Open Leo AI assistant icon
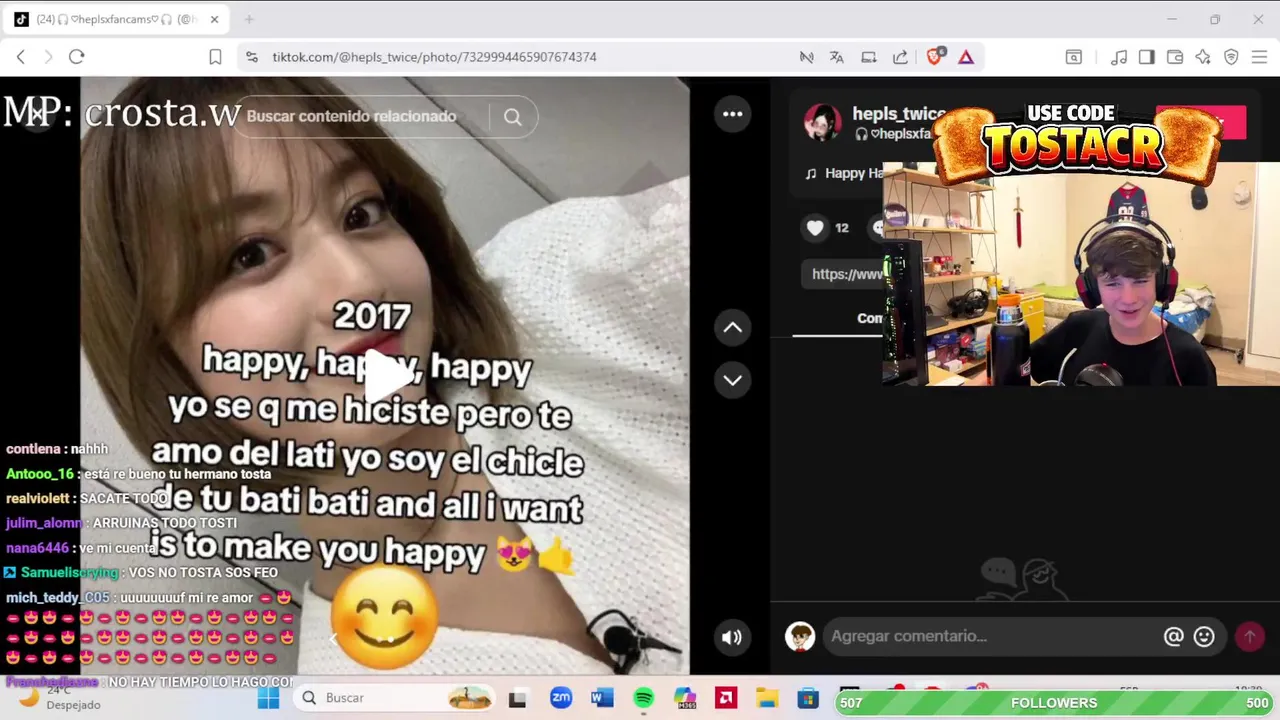 click(1203, 57)
